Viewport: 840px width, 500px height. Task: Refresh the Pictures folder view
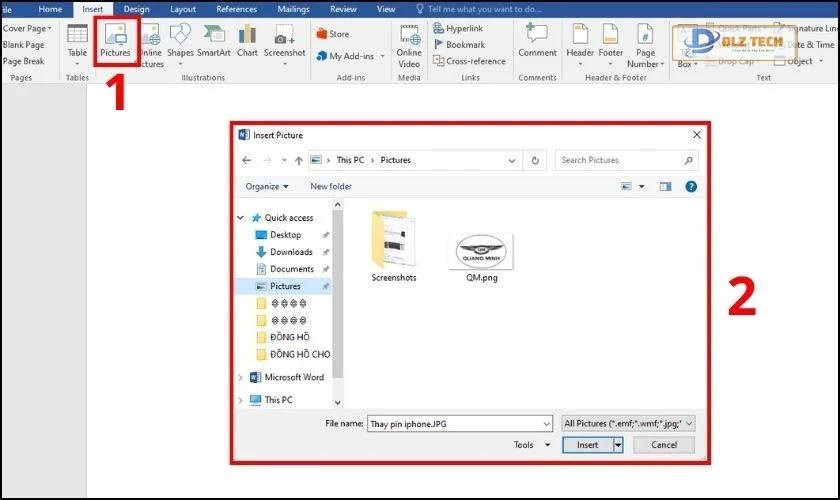(536, 160)
